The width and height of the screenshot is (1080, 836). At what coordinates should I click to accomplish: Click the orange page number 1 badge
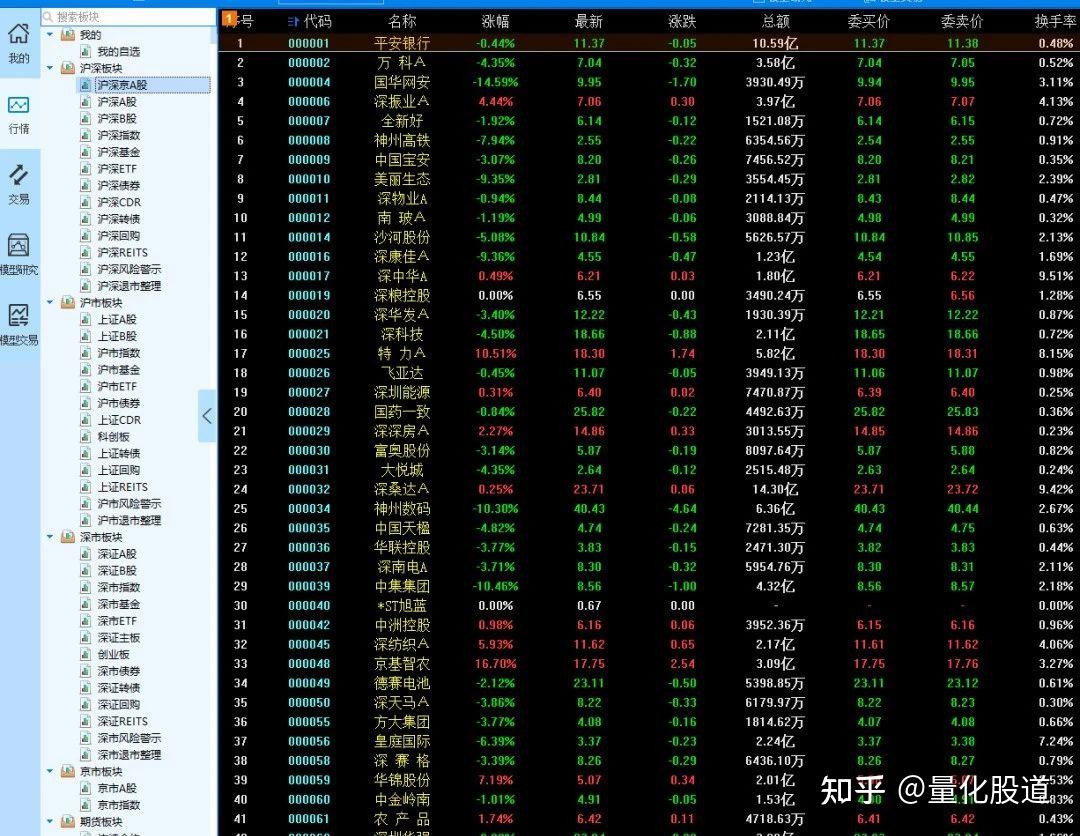tap(227, 18)
